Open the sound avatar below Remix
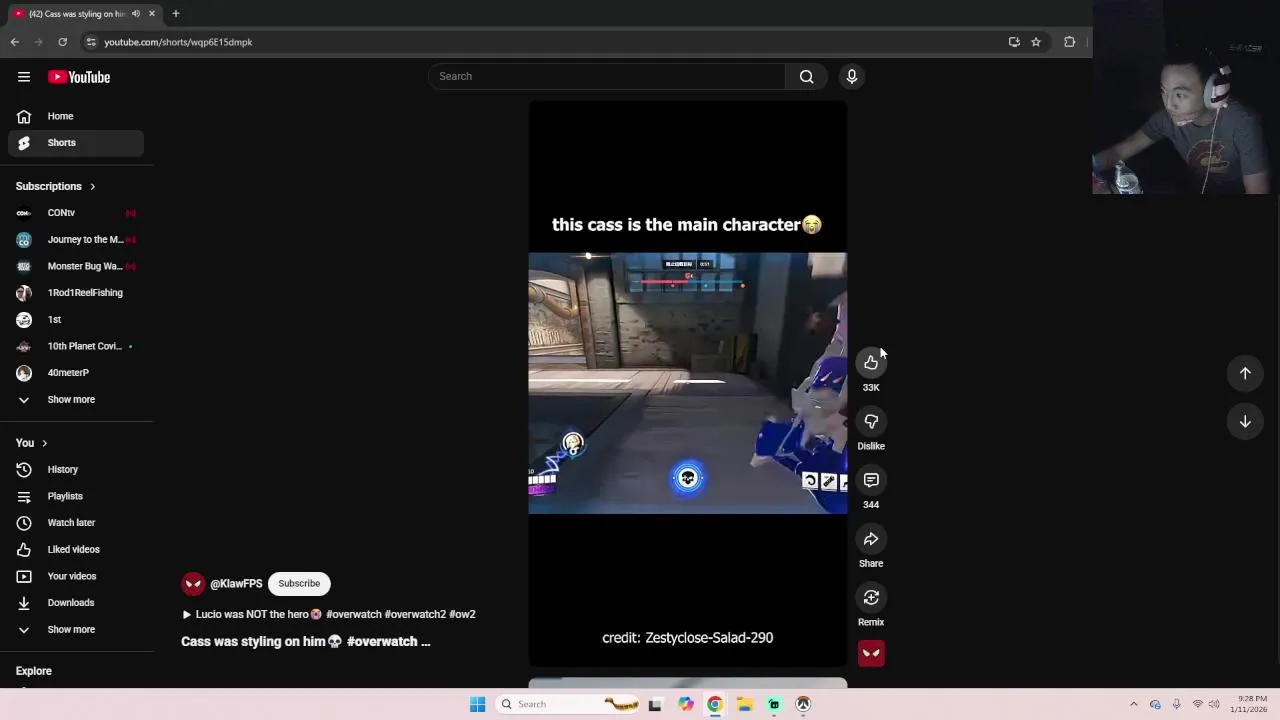 point(871,653)
